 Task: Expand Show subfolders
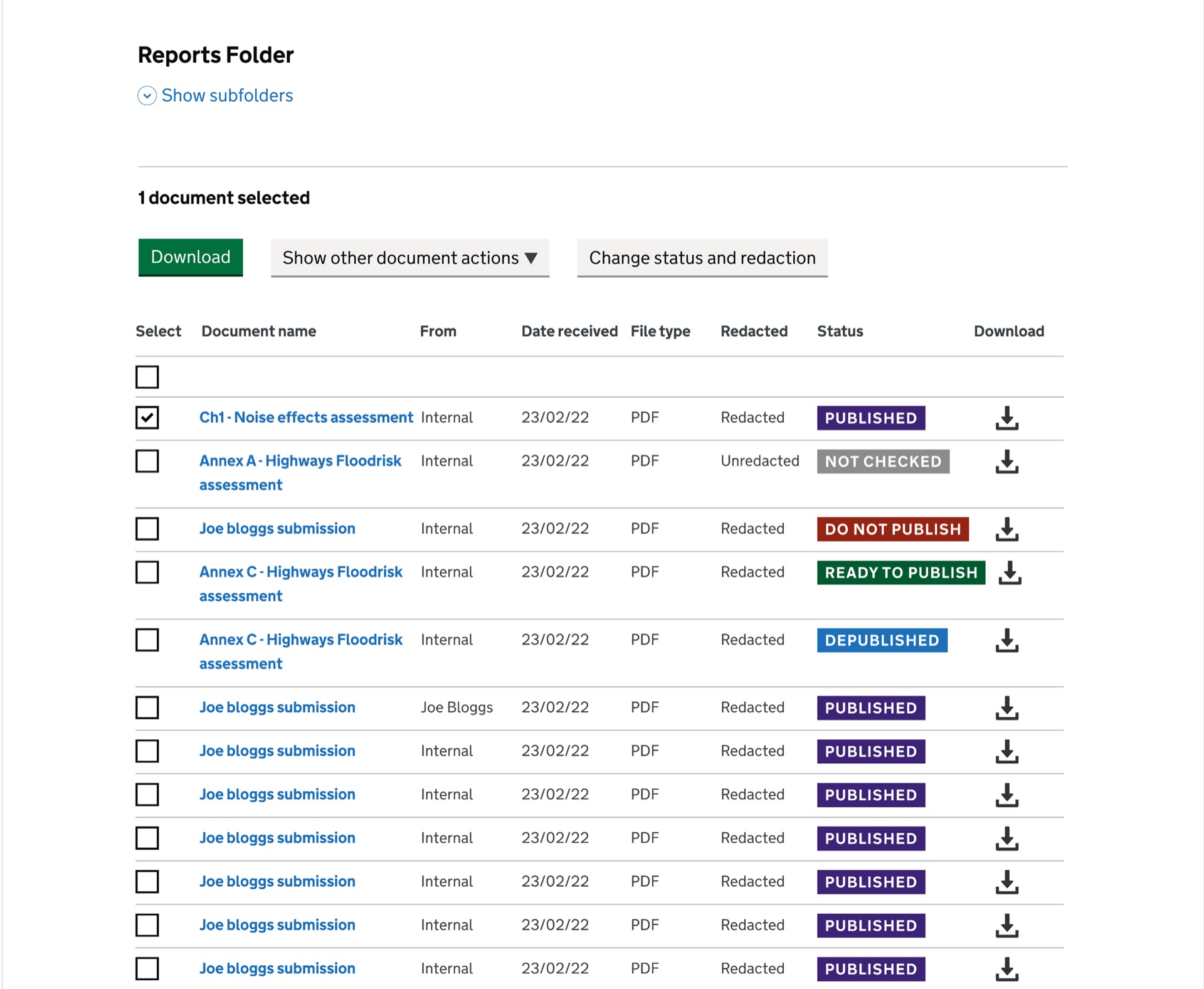(215, 95)
